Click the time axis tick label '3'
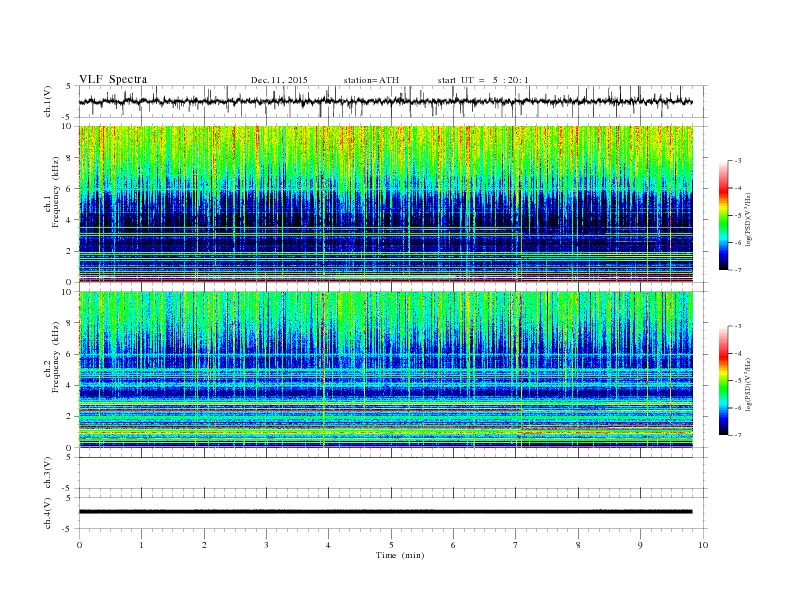The width and height of the screenshot is (792, 612). [x=267, y=545]
